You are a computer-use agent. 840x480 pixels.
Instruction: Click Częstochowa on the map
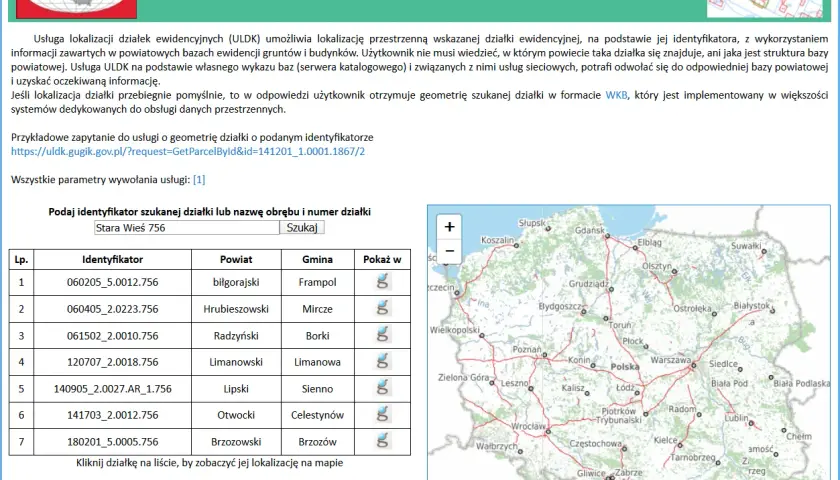point(595,444)
